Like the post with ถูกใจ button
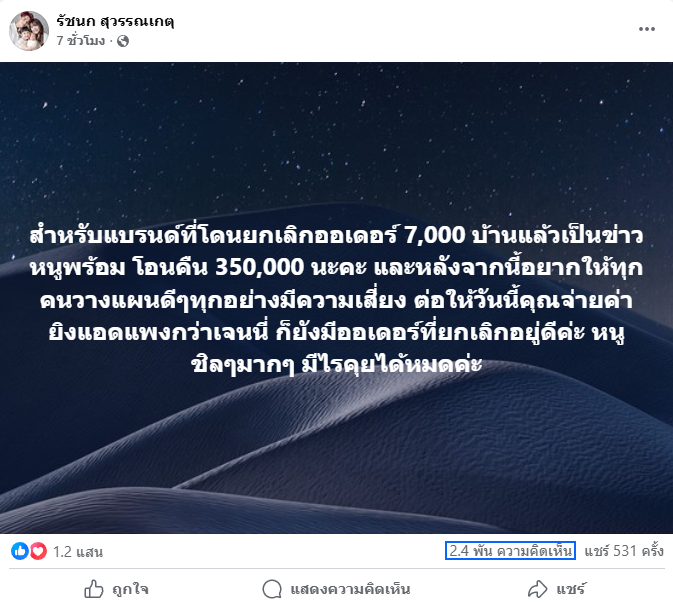Screen dimensions: 673x607 pyautogui.click(x=116, y=589)
